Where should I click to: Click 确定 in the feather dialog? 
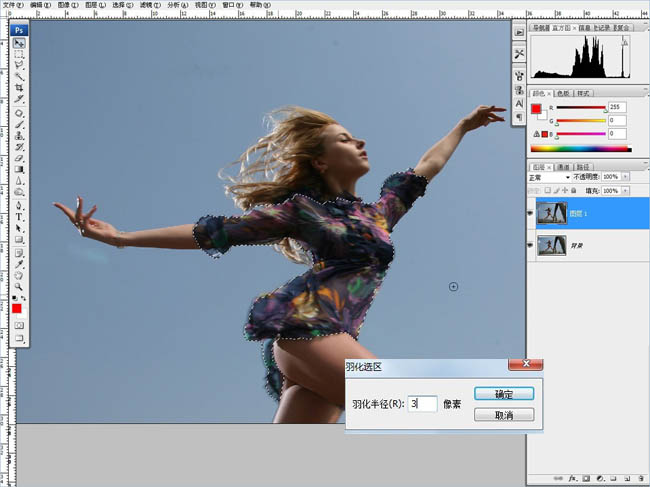(x=504, y=393)
